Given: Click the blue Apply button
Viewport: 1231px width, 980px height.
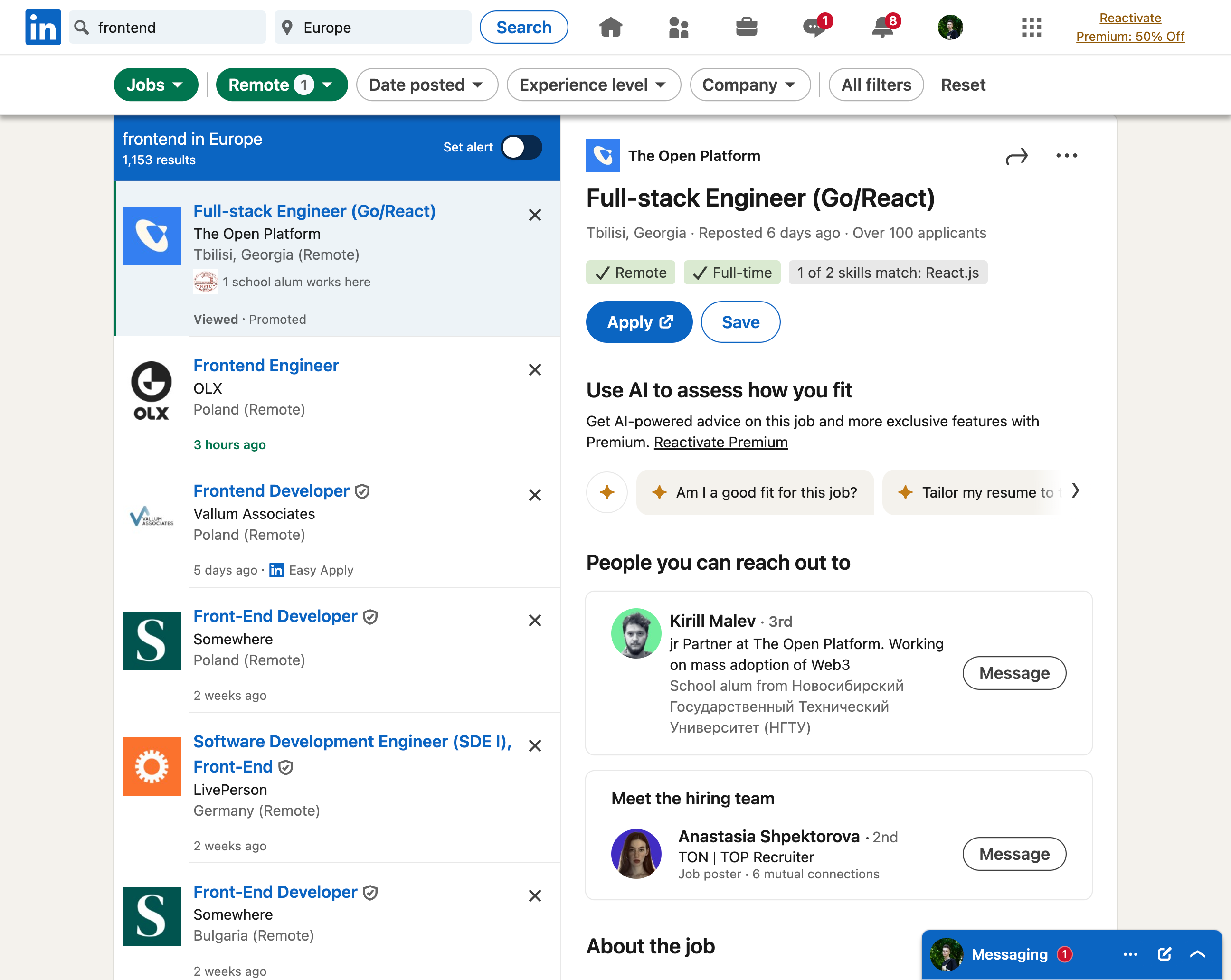Looking at the screenshot, I should pyautogui.click(x=639, y=322).
